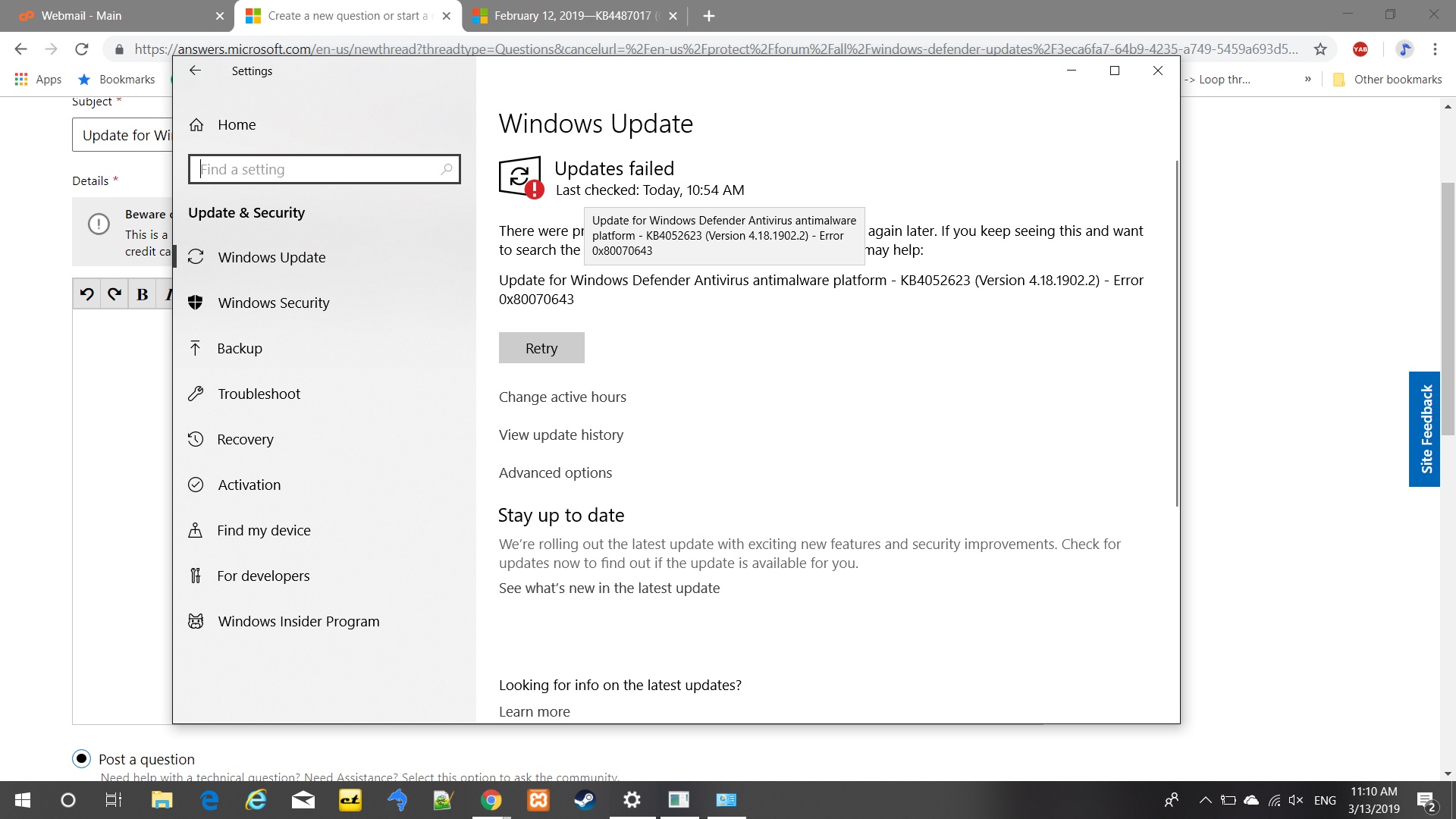Click the Recovery clock icon
1456x819 pixels.
point(196,439)
